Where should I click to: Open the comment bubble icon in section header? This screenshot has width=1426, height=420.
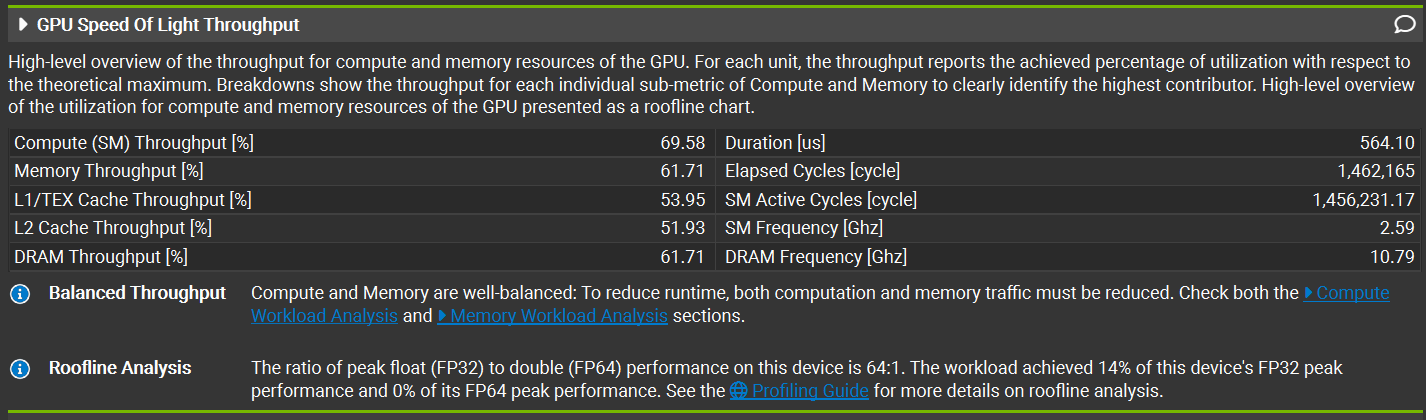point(1403,25)
